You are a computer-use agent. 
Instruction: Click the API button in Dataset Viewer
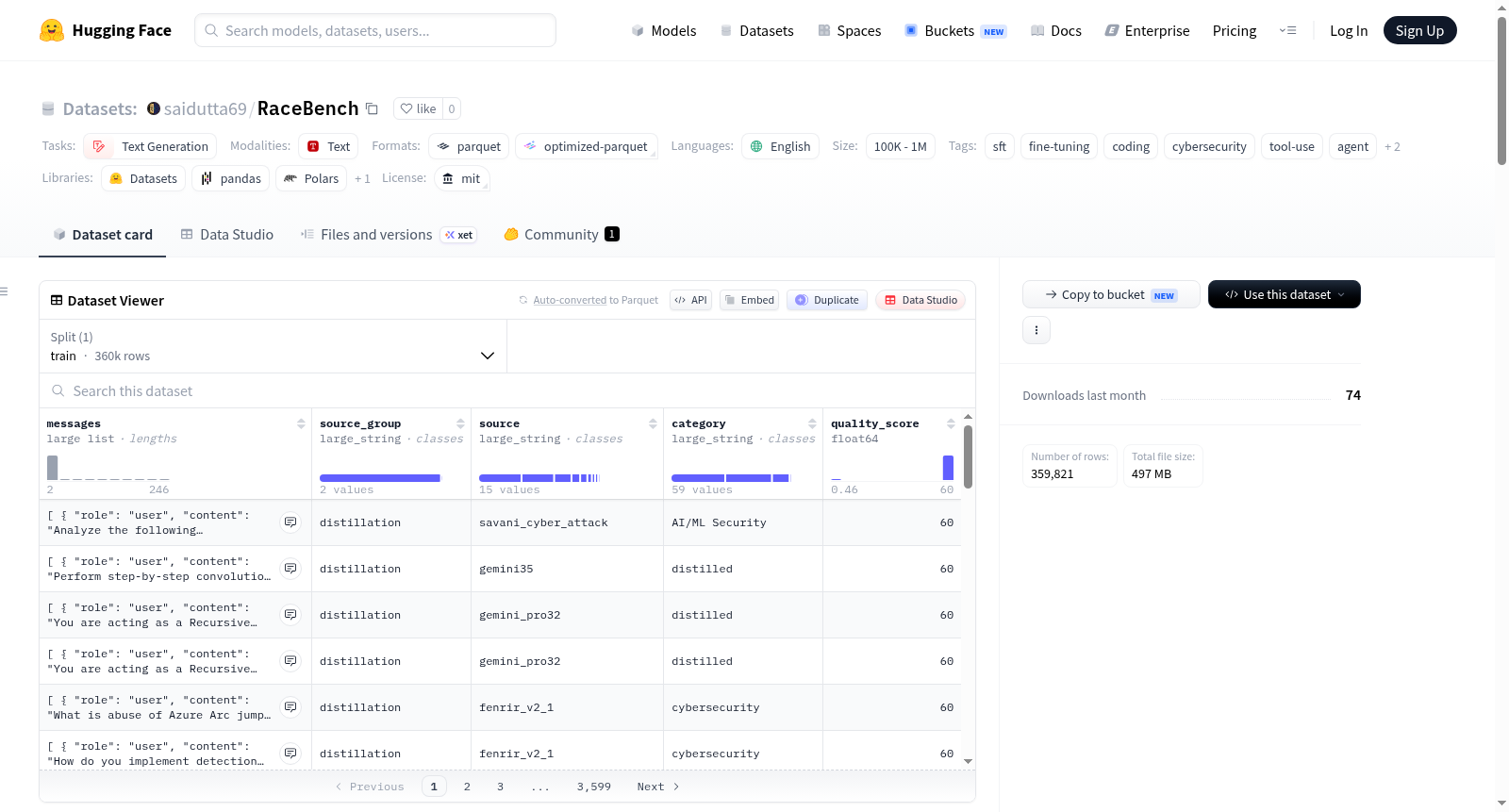pyautogui.click(x=690, y=300)
